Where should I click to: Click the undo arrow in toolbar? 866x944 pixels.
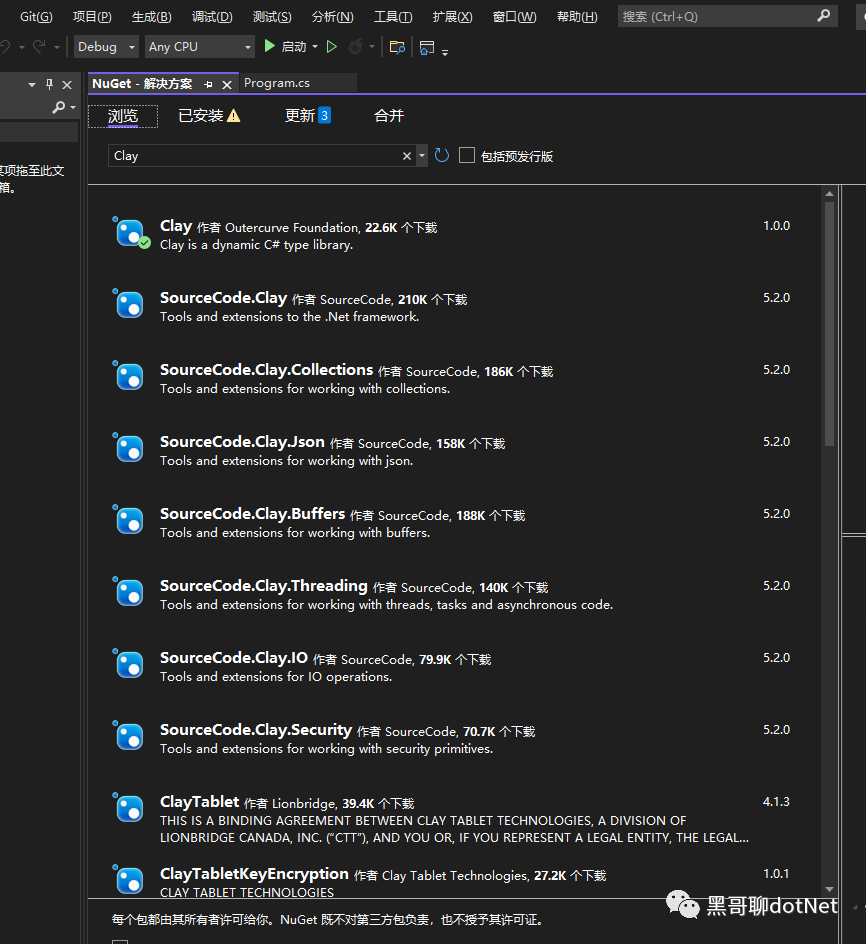(5, 46)
